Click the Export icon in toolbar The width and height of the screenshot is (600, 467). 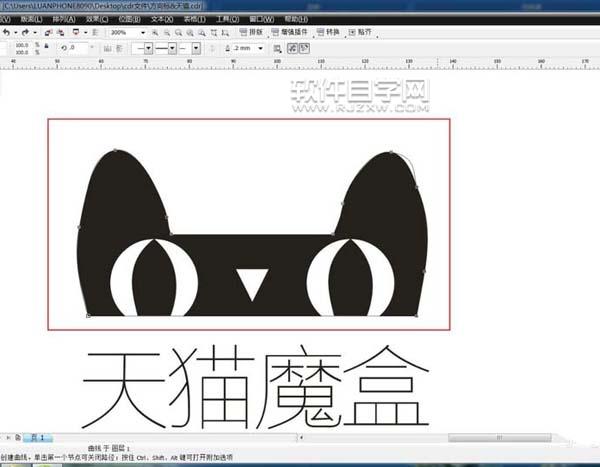pyautogui.click(x=60, y=33)
